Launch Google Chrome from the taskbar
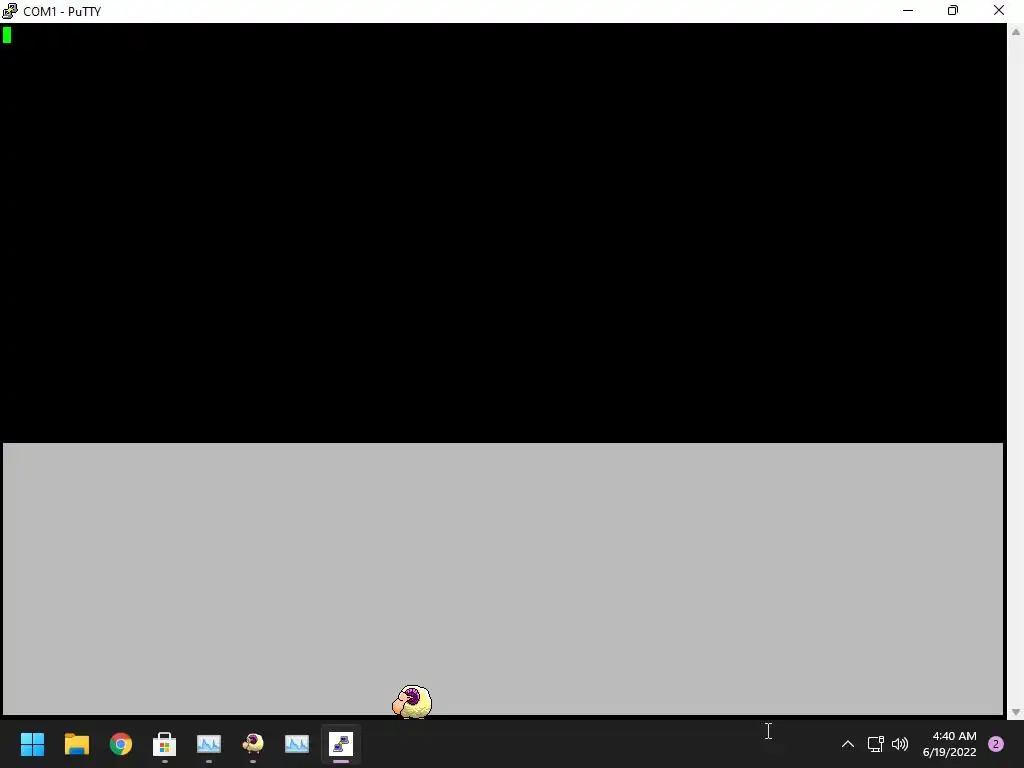 121,744
